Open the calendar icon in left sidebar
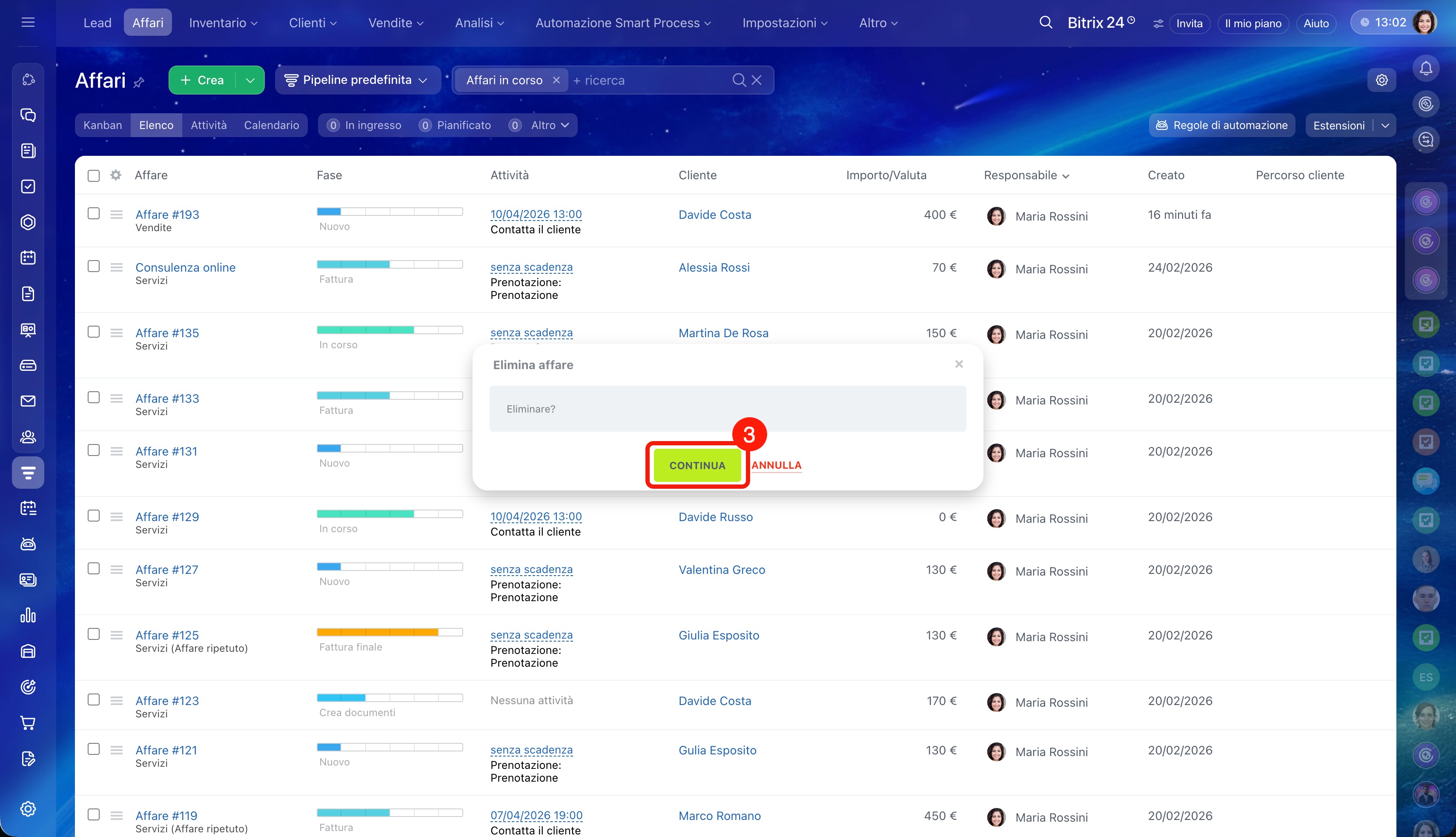Viewport: 1456px width, 837px height. [x=28, y=258]
